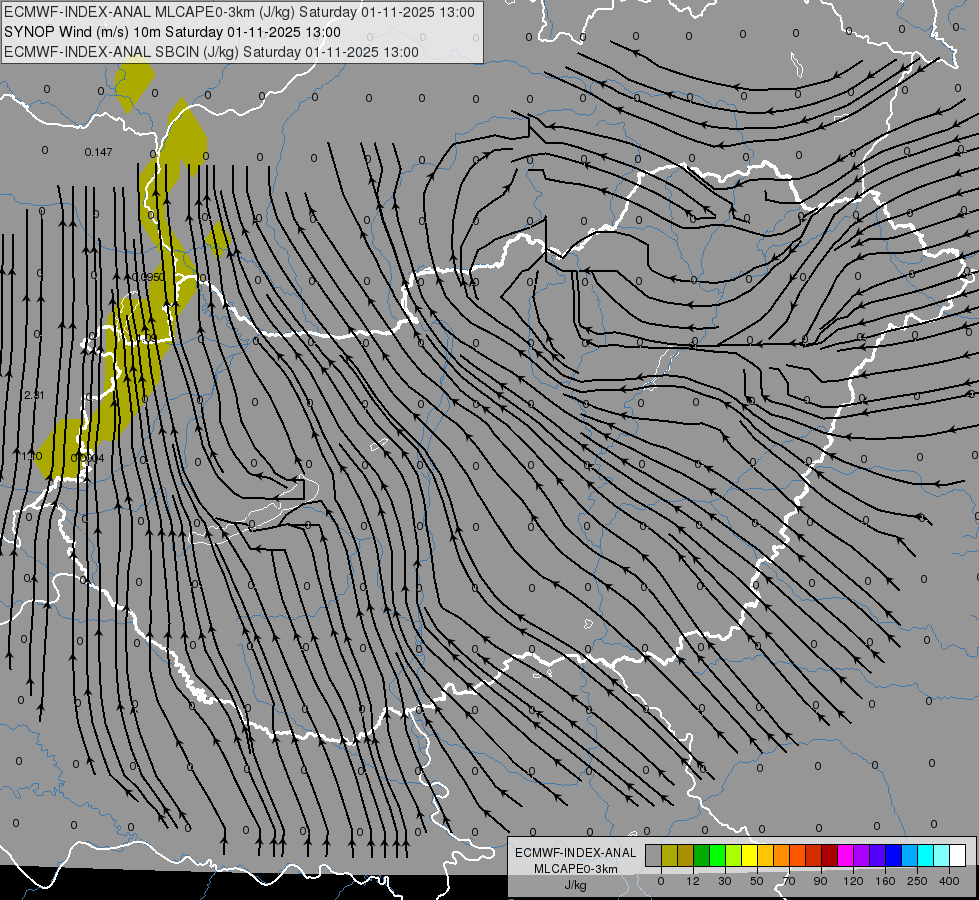This screenshot has width=979, height=900.
Task: Click the olive-yellow legend swatch above 0
Action: pos(669,855)
